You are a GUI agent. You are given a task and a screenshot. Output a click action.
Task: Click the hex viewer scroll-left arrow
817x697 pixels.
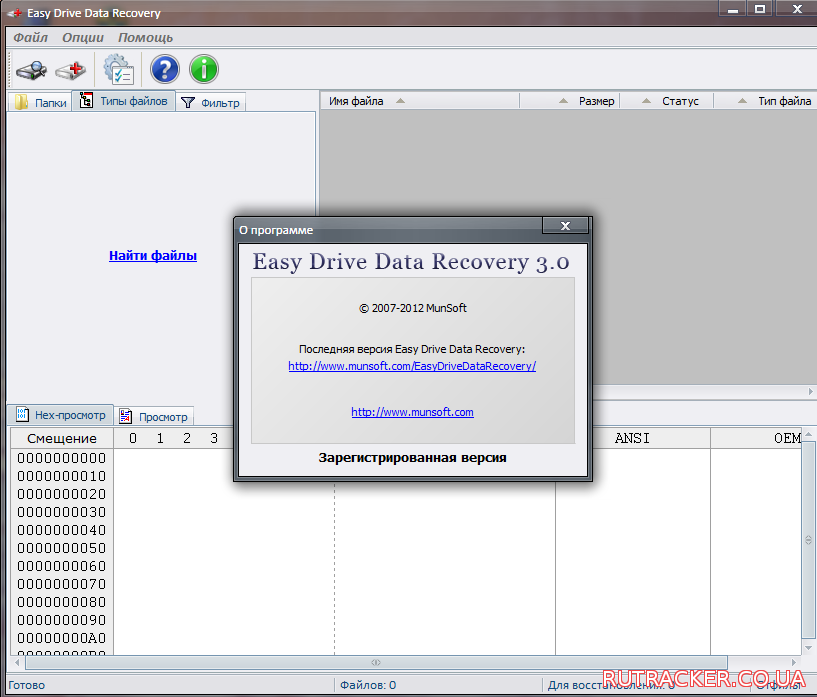point(17,663)
